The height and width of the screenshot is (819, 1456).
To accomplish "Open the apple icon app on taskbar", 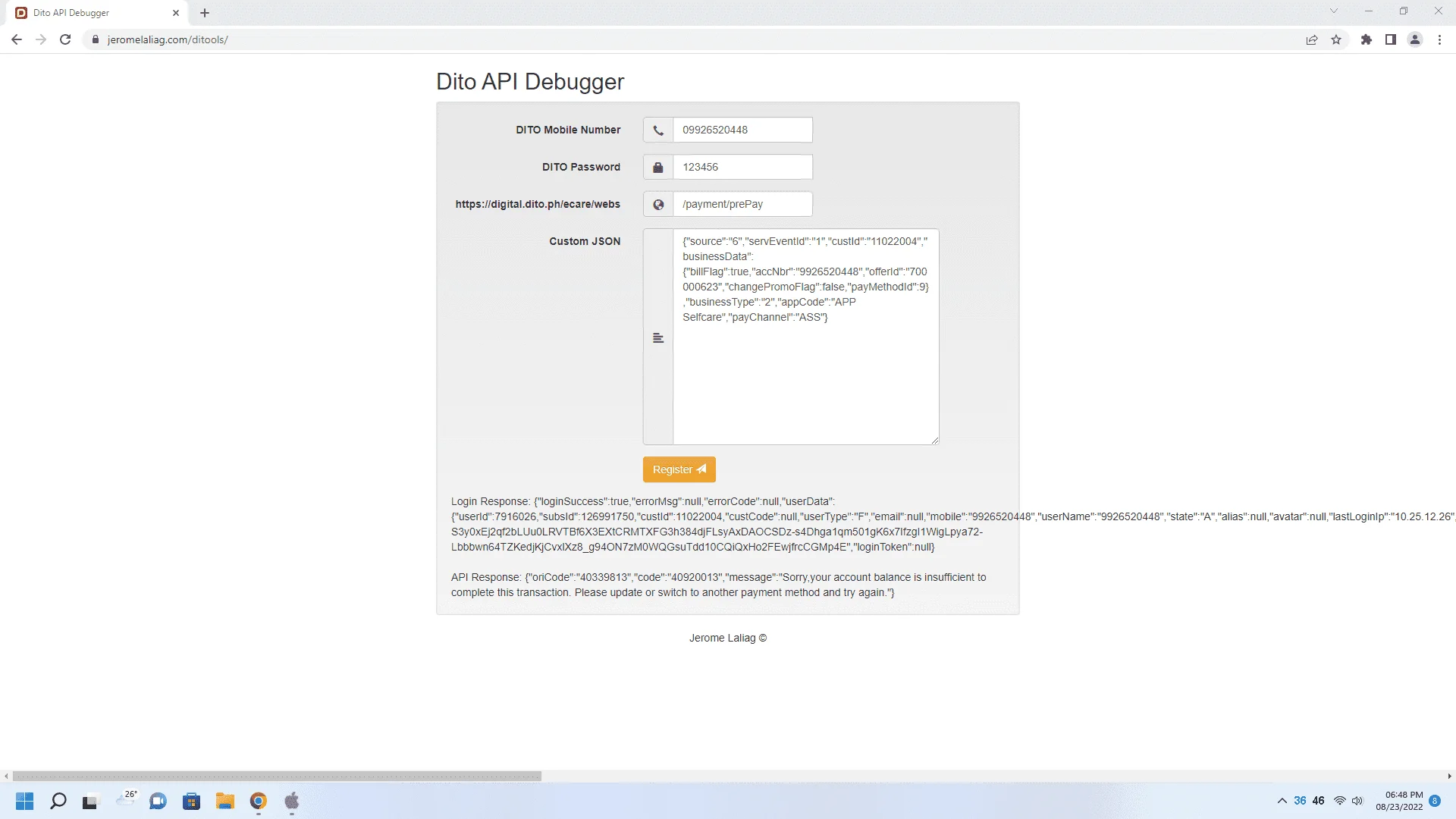I will click(x=292, y=801).
